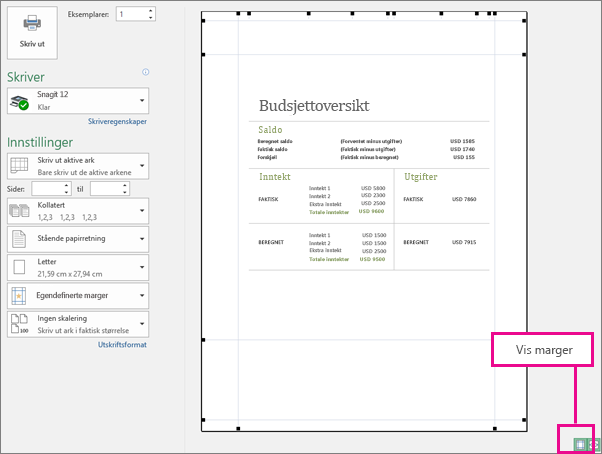The height and width of the screenshot is (454, 602).
Task: Click the bottom-right margin handle on preview
Action: (x=524, y=420)
